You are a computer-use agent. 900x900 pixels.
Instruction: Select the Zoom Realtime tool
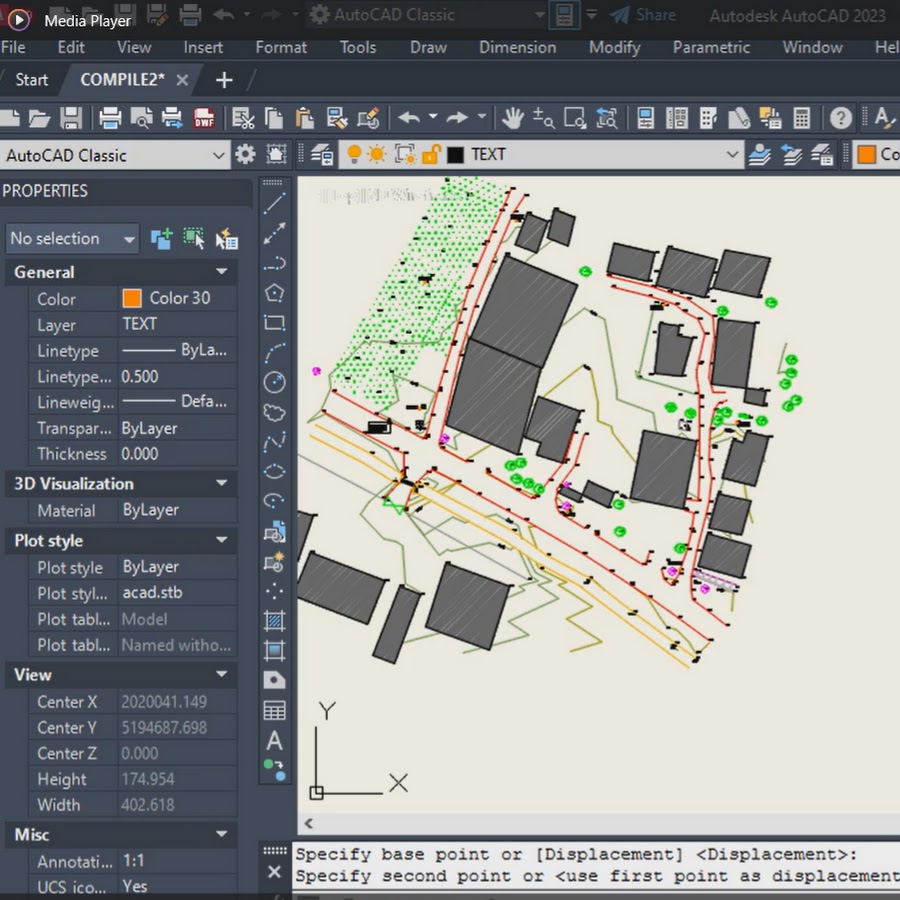click(543, 119)
